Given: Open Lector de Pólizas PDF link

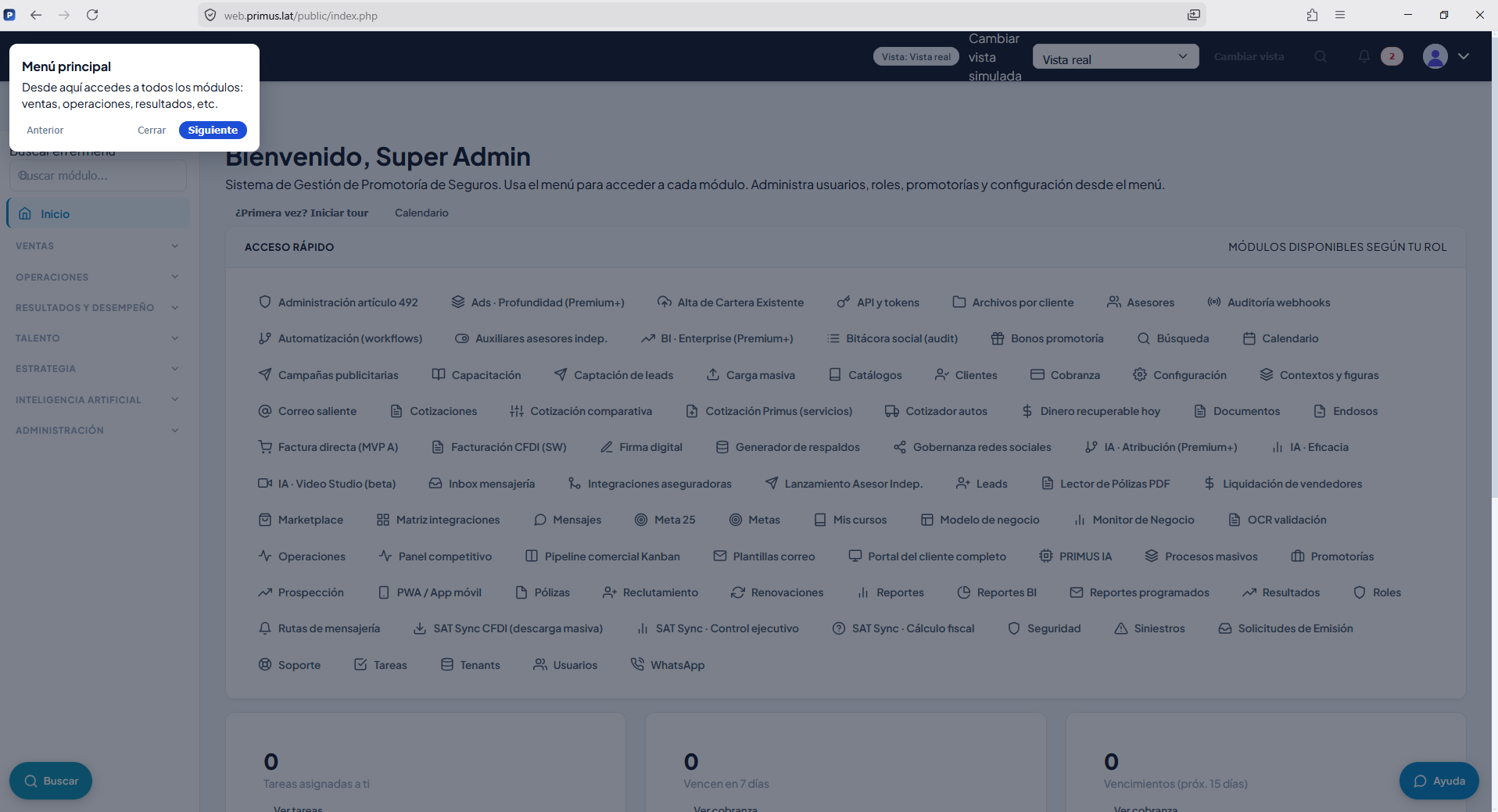Looking at the screenshot, I should point(1106,483).
